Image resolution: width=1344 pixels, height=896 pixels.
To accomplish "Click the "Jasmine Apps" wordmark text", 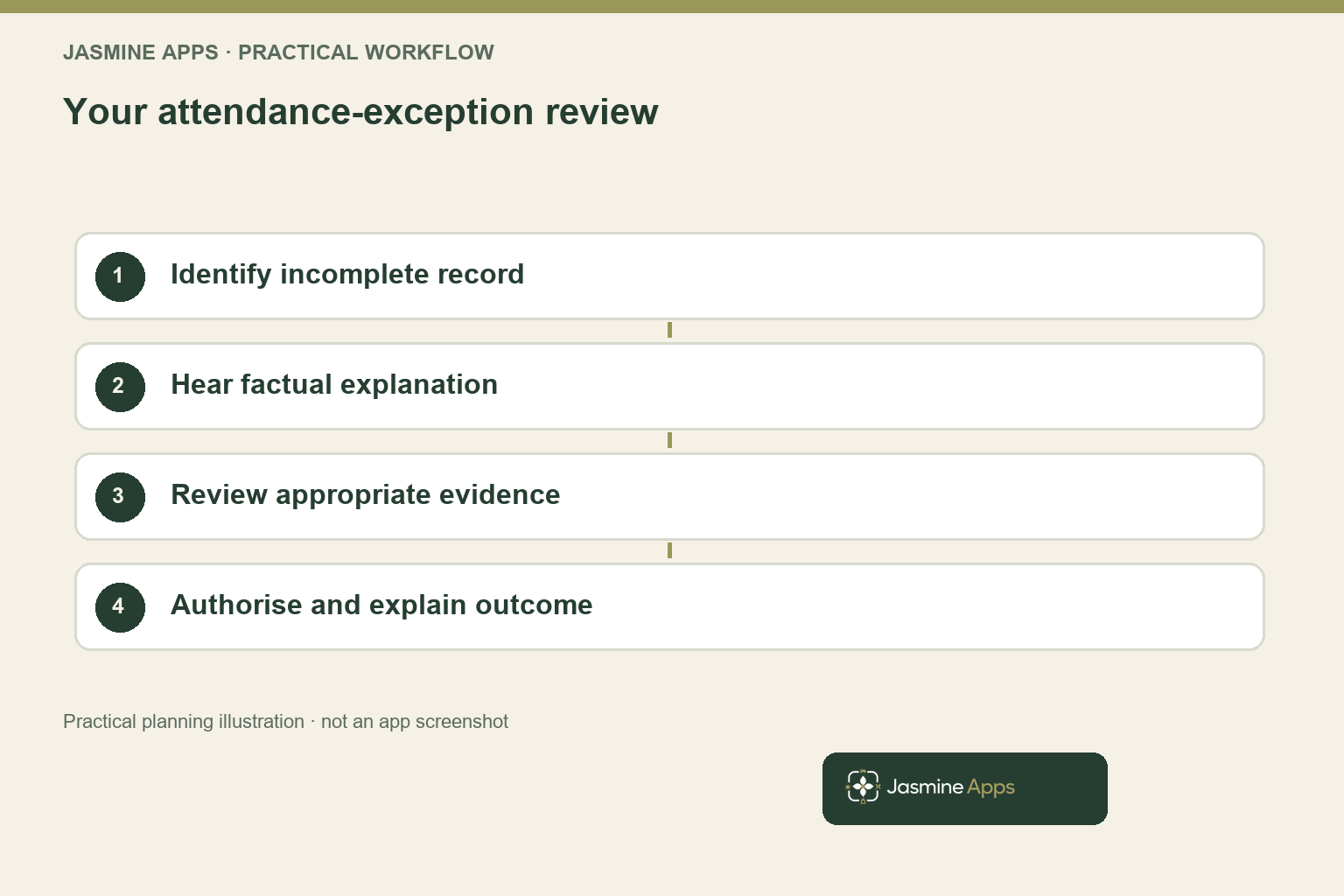I will tap(951, 787).
